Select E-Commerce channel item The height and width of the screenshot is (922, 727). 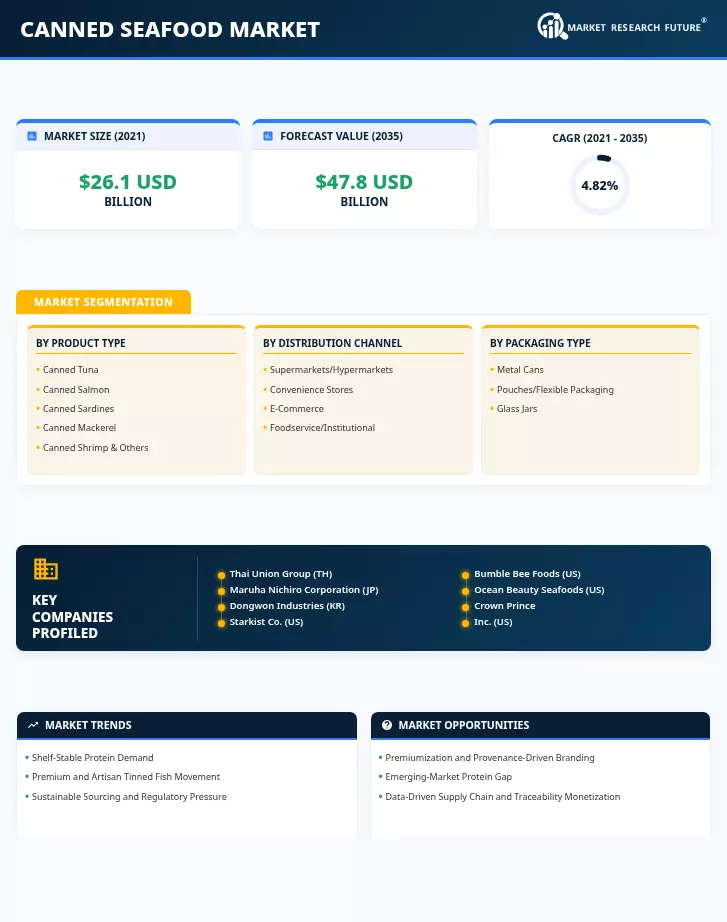click(296, 409)
